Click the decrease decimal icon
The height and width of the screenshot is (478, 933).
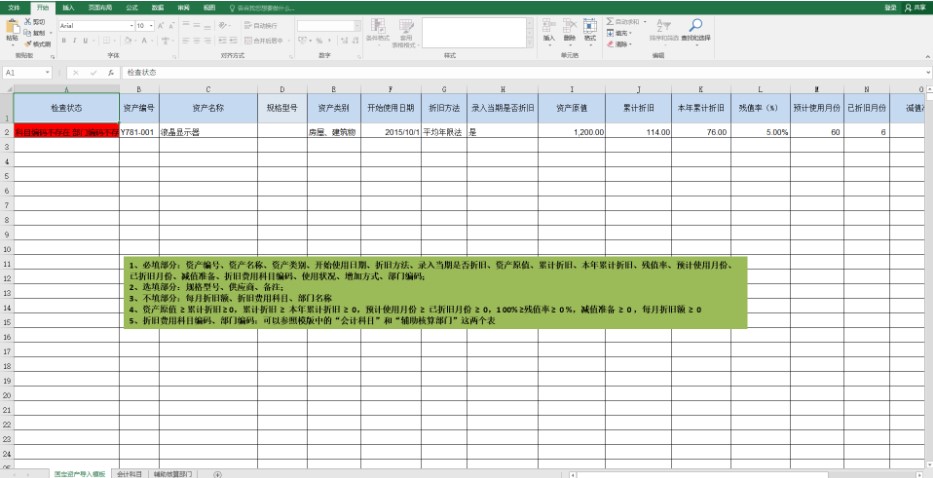355,40
